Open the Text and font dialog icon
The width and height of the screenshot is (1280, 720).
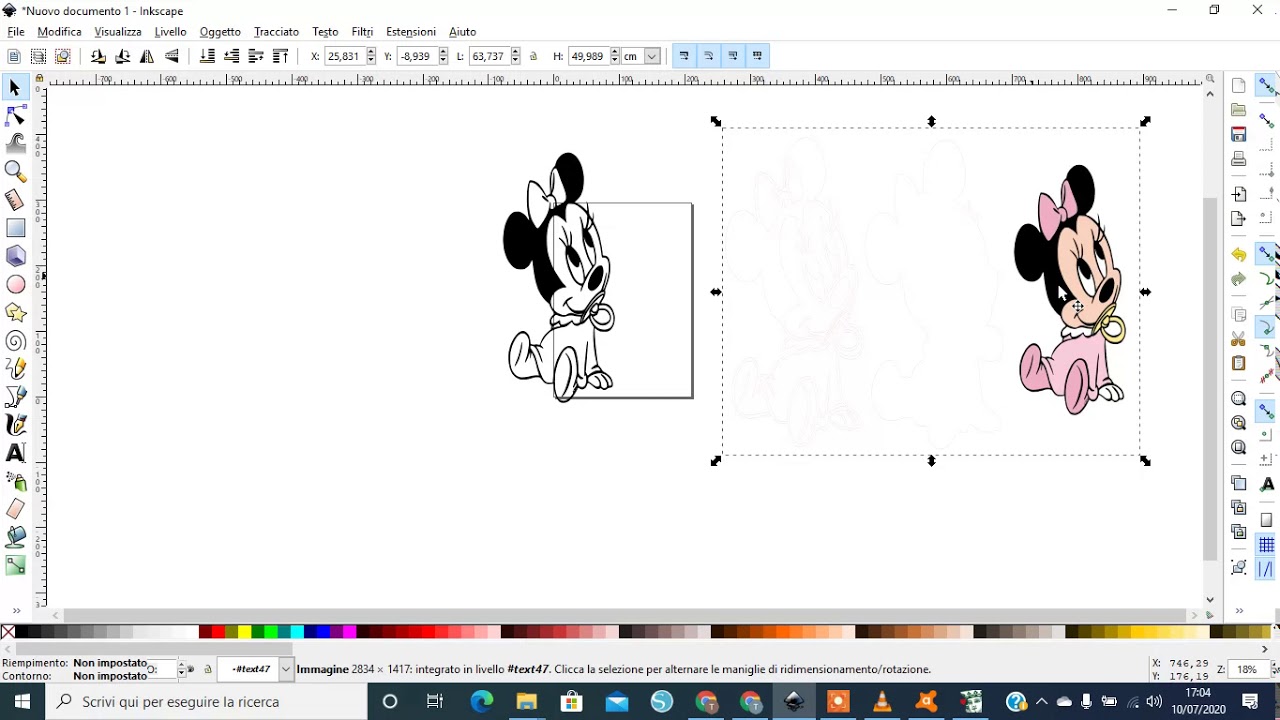point(1267,484)
